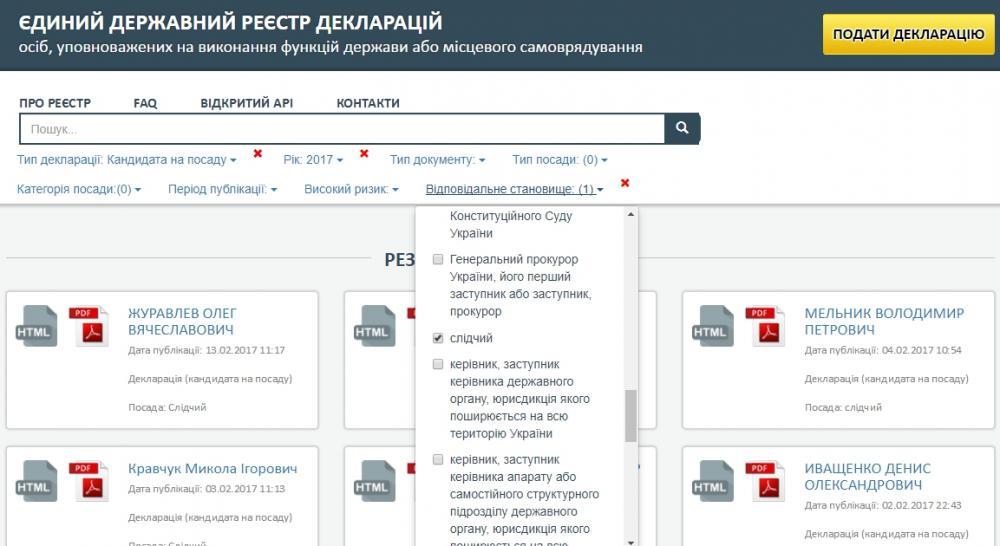This screenshot has height=546, width=1000.
Task: Remove the Рік 2017 filter with red X
Action: coord(364,154)
